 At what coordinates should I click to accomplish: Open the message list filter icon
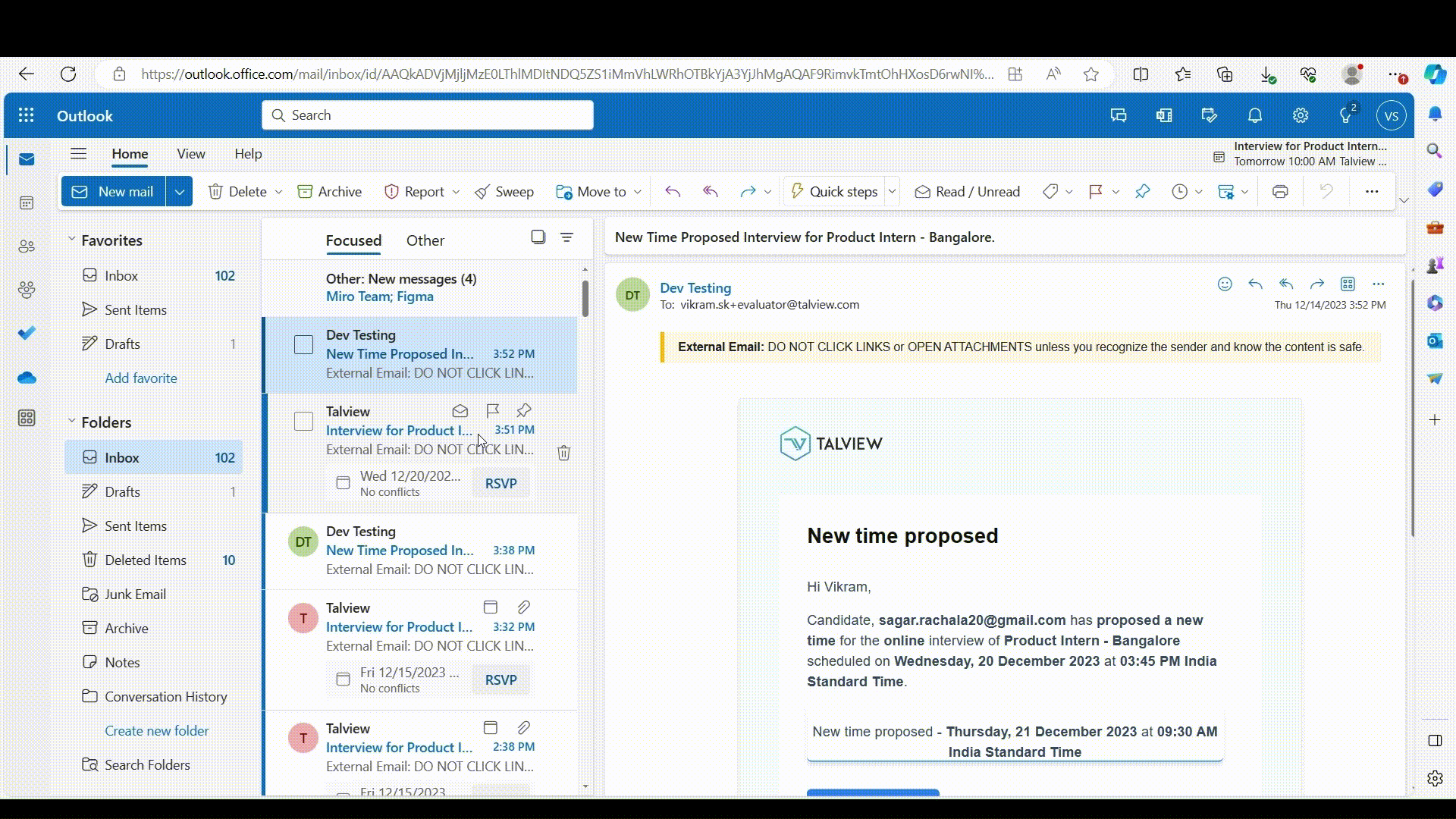566,237
